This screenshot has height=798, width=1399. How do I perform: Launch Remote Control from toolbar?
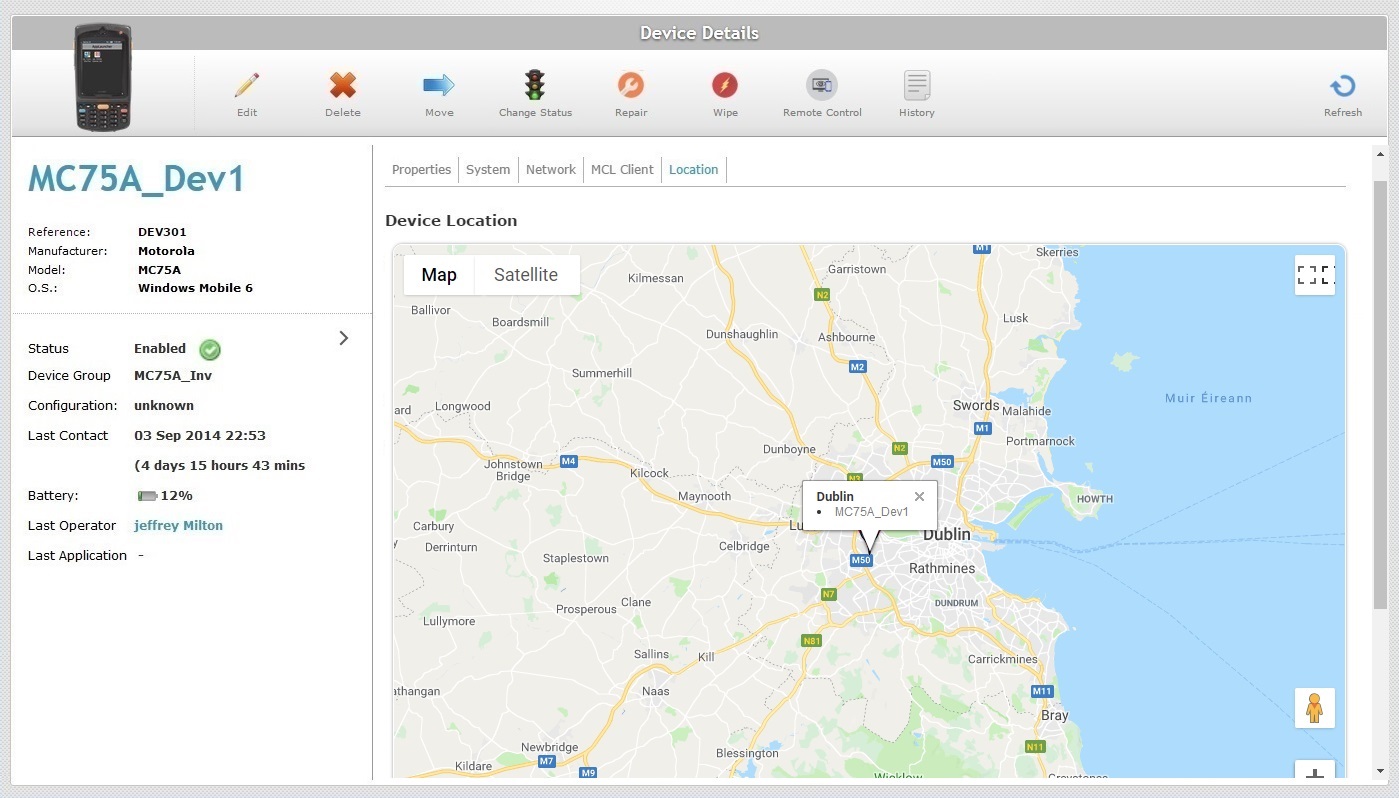pyautogui.click(x=822, y=86)
